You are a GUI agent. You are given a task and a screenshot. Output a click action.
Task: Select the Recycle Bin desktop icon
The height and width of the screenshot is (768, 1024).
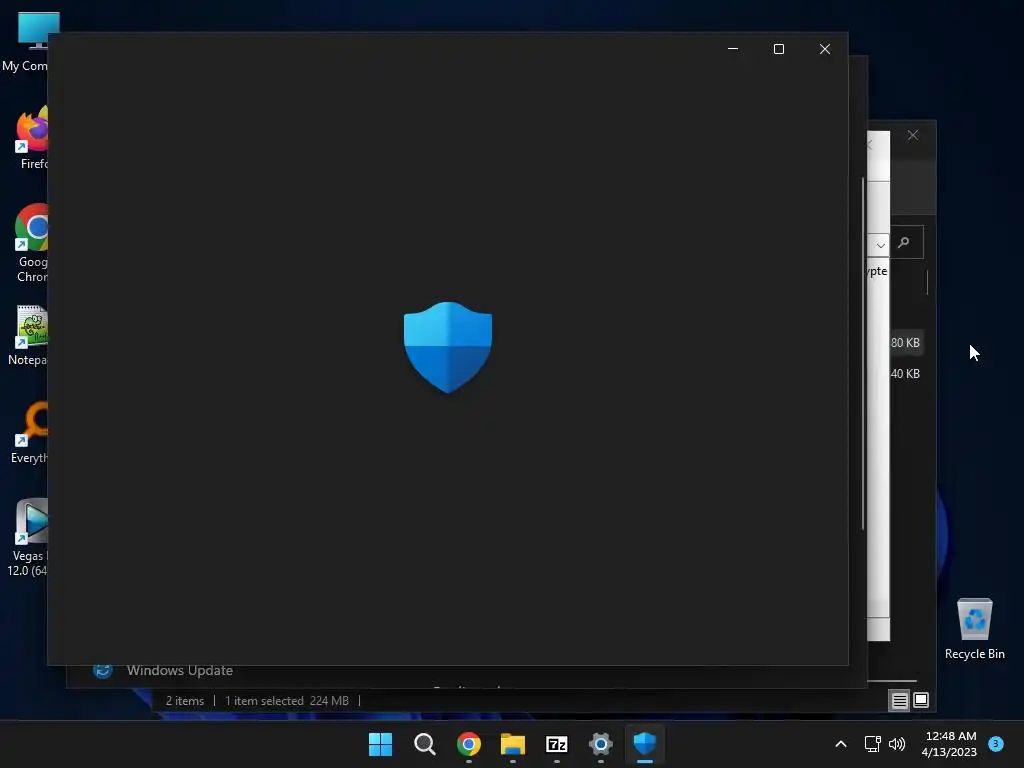tap(974, 628)
